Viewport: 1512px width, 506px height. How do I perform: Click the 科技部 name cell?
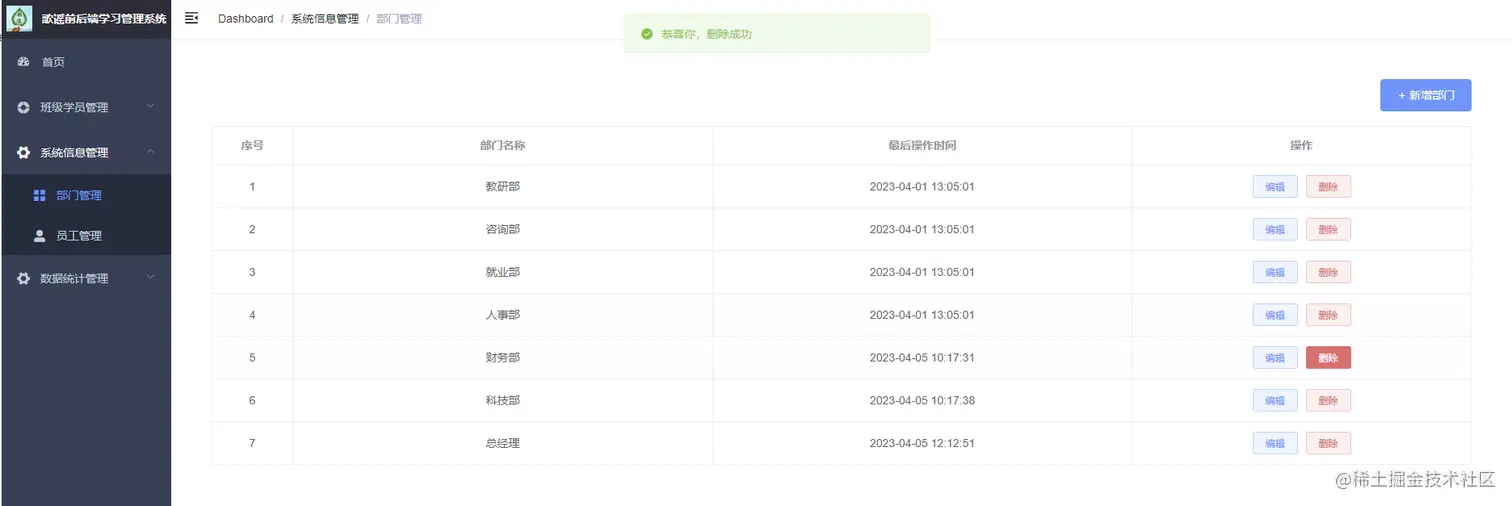502,400
